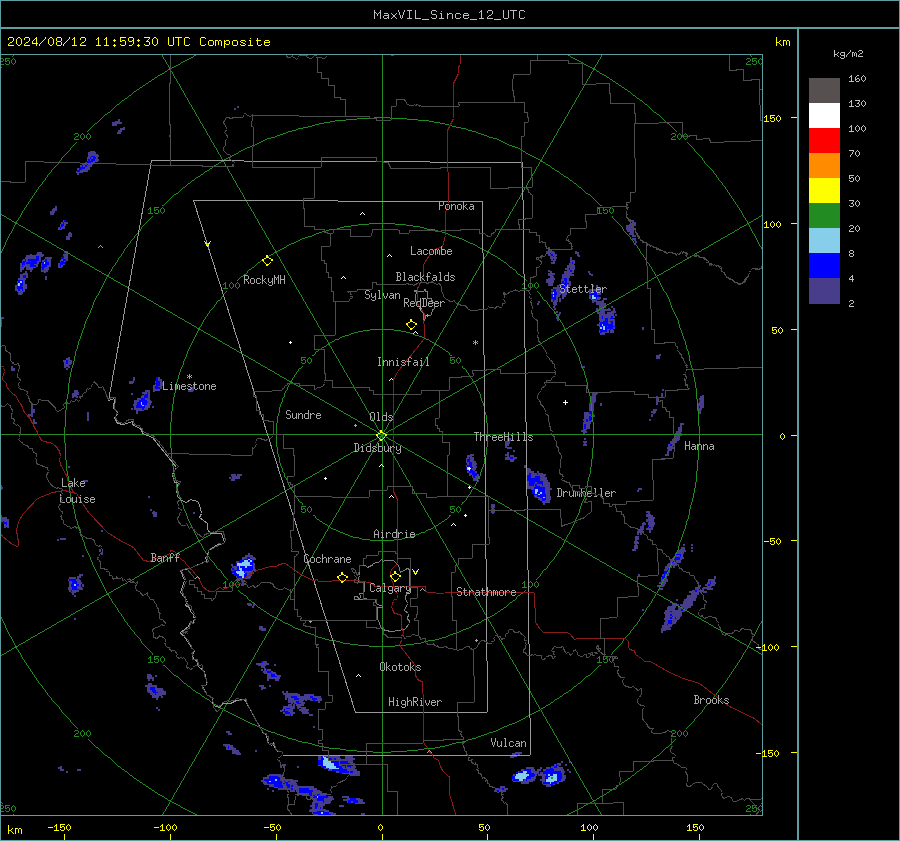The width and height of the screenshot is (900, 841).
Task: Click the Airdrie city label
Action: tap(394, 534)
